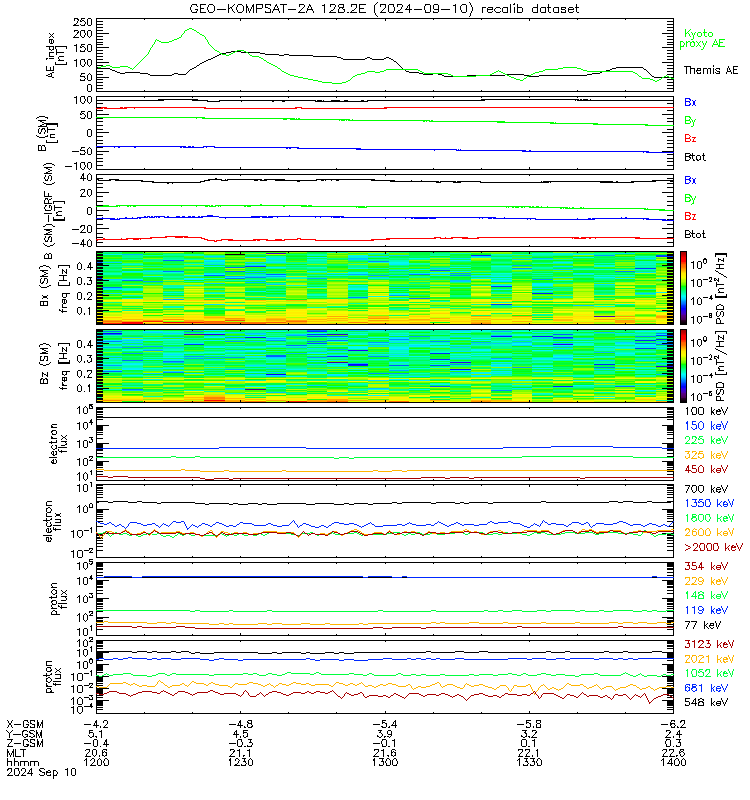Select the 100 keV electron flux legend

coord(706,411)
